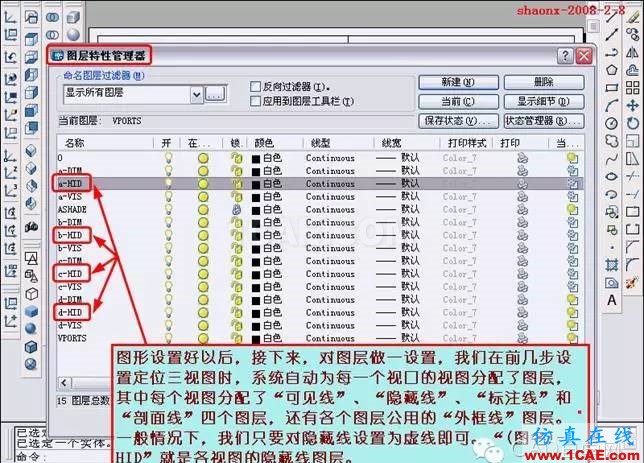Toggle on/off light bulb for layer 0
This screenshot has width=644, height=463.
point(168,158)
